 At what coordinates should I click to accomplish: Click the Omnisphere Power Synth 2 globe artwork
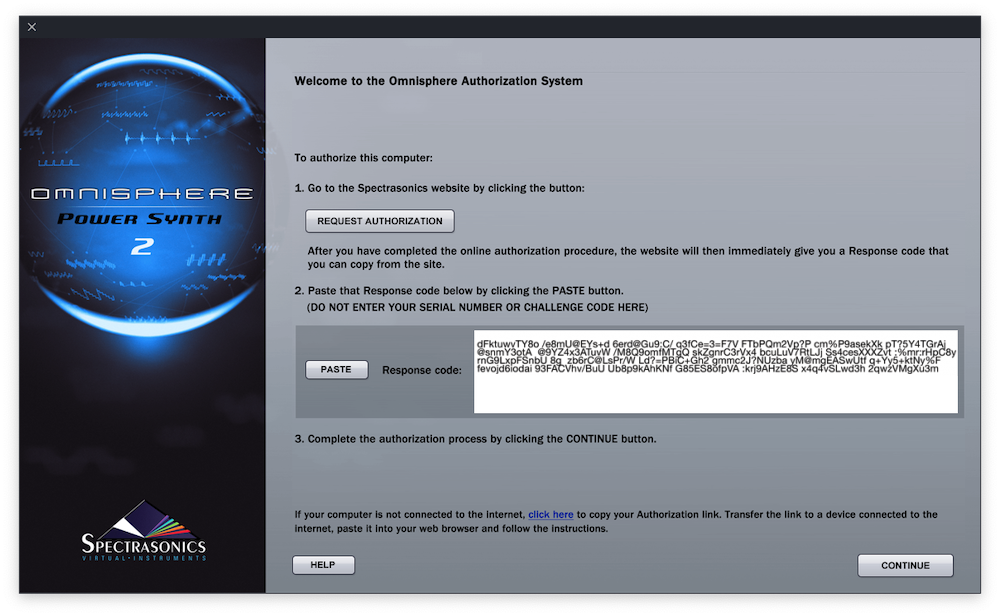(x=143, y=194)
